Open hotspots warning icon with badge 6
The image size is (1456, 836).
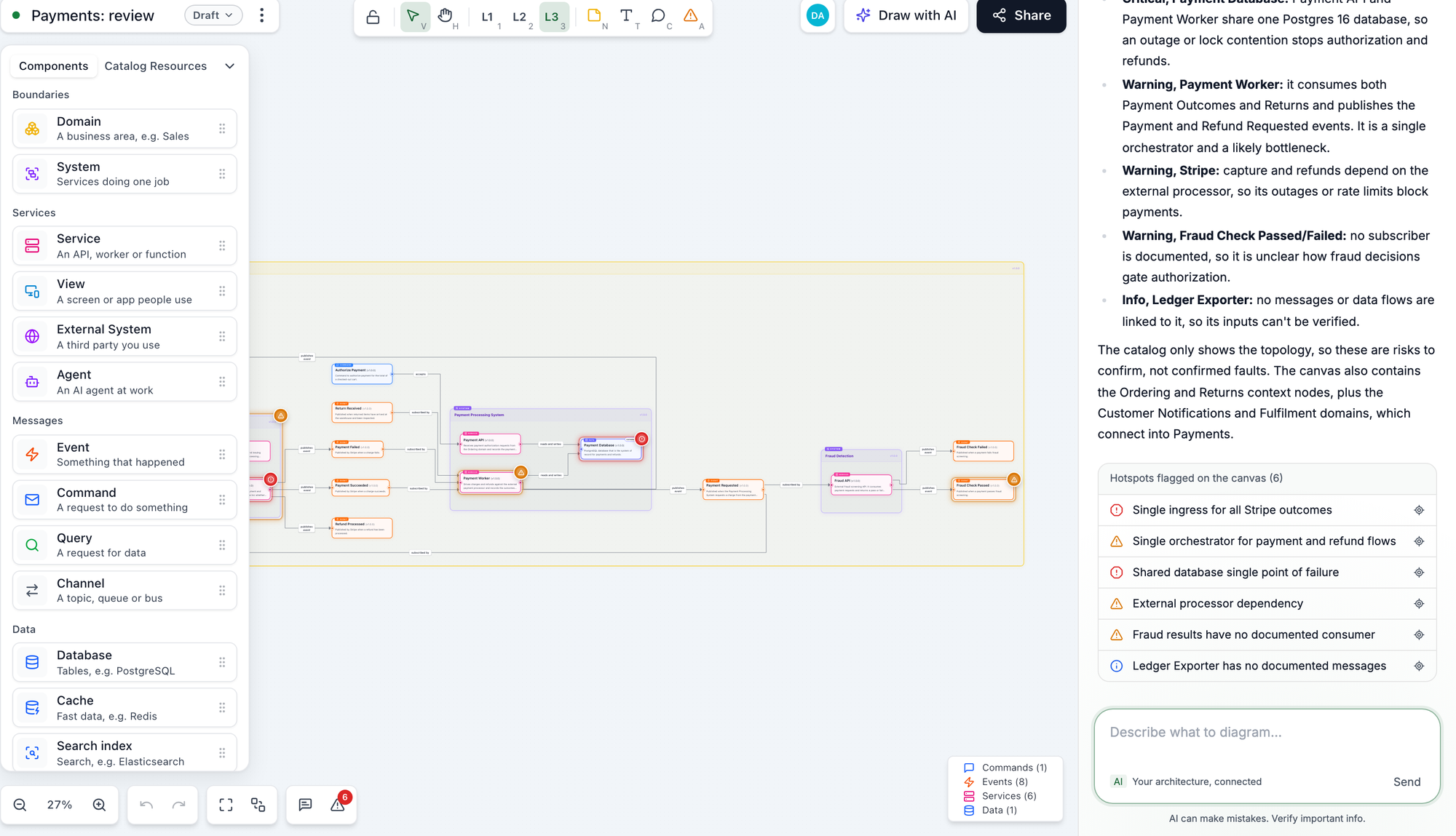tap(339, 805)
